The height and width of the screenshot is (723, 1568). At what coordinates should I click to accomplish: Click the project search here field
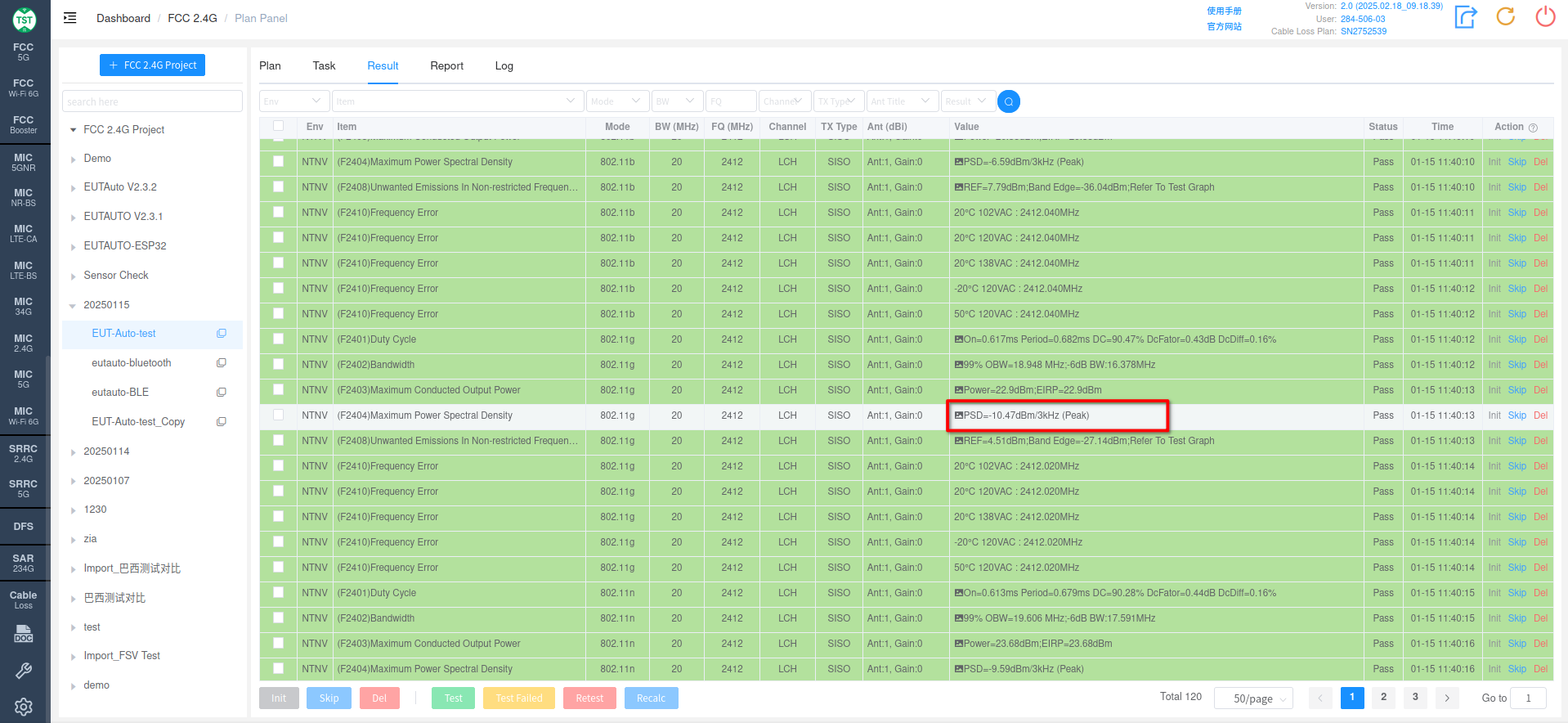(152, 101)
